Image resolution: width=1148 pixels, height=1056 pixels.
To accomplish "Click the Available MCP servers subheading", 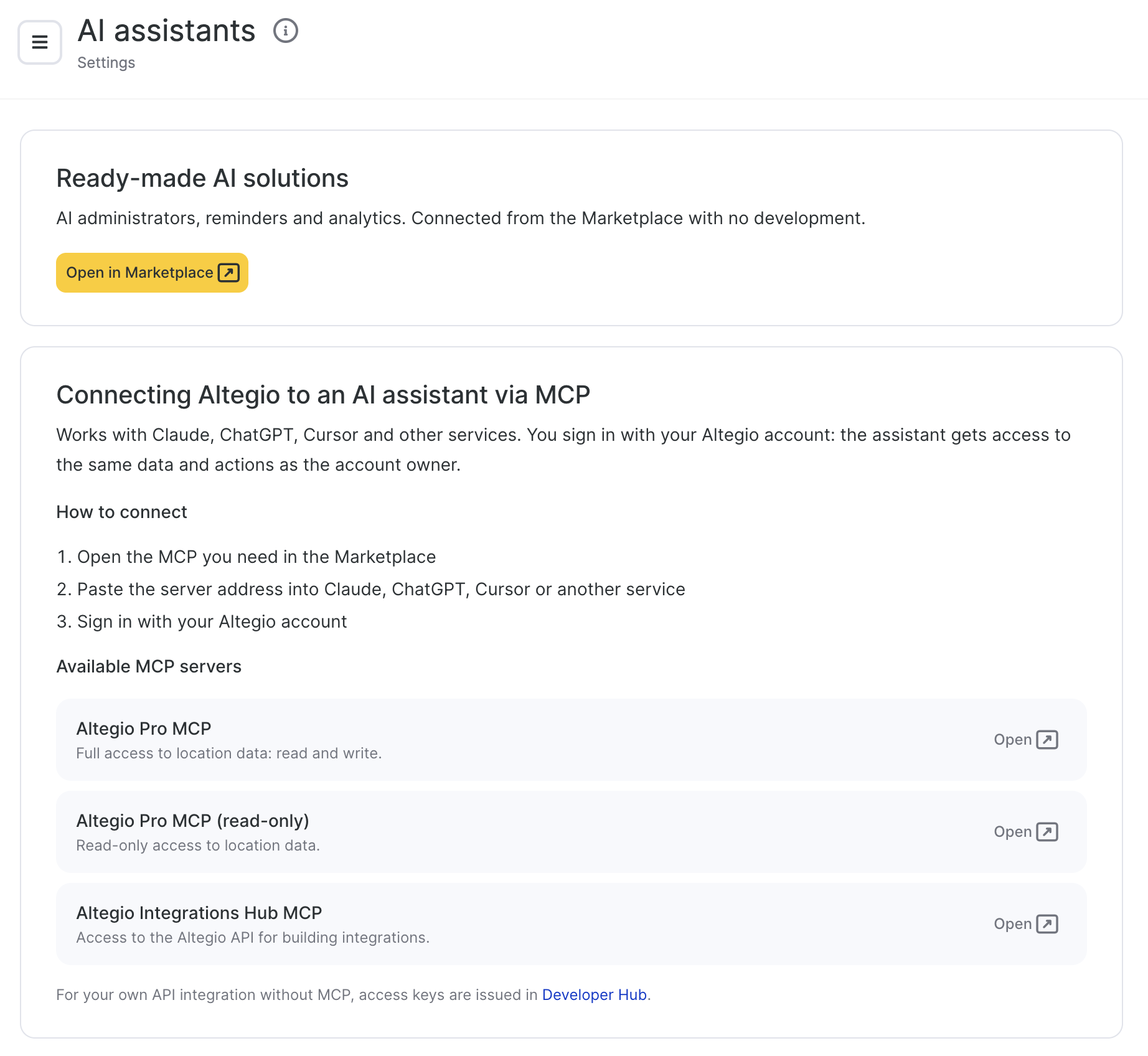I will click(x=149, y=666).
